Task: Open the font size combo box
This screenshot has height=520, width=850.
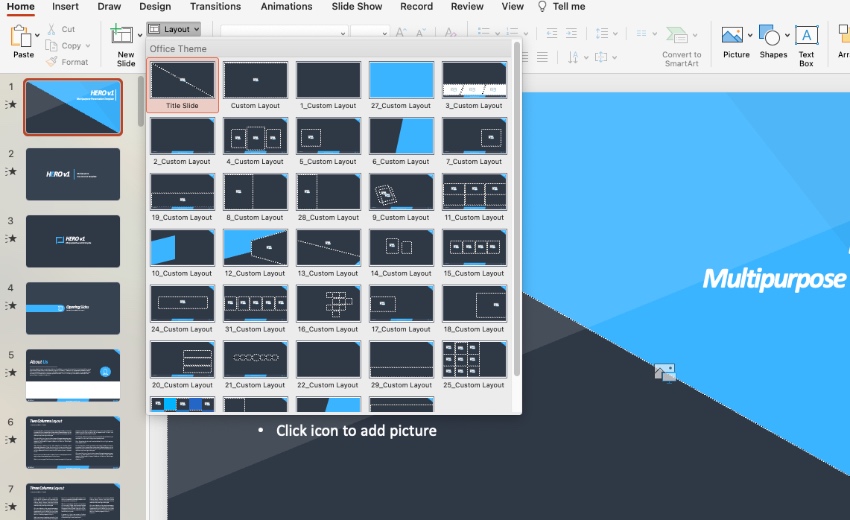Action: (369, 33)
